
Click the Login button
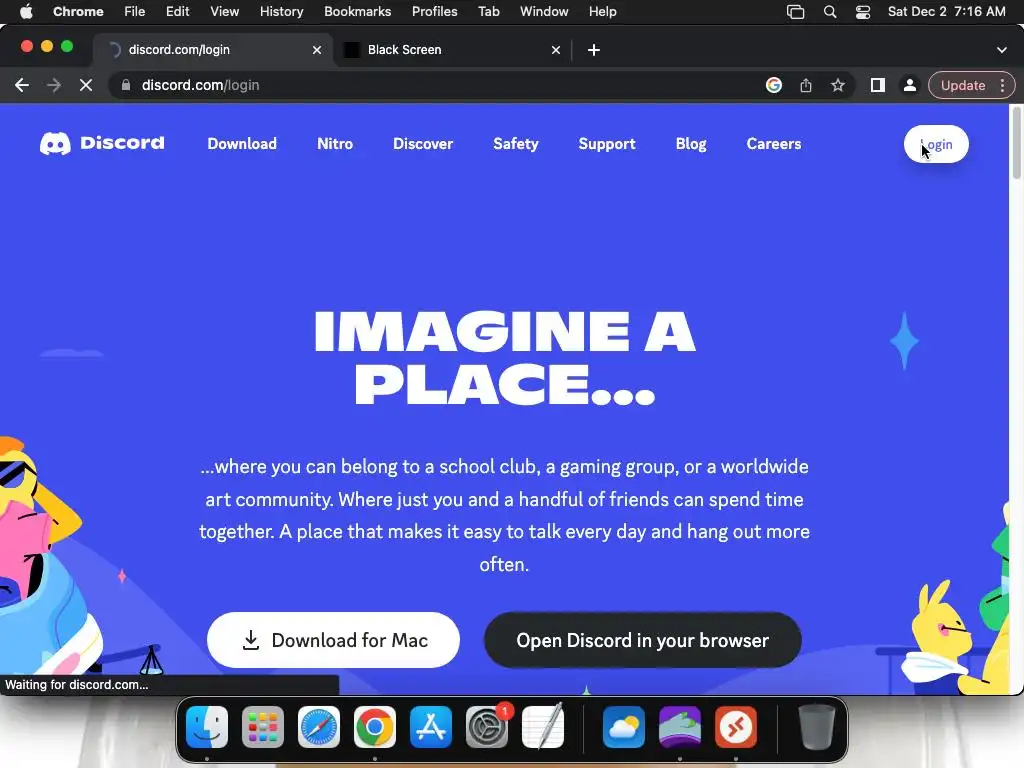click(936, 144)
